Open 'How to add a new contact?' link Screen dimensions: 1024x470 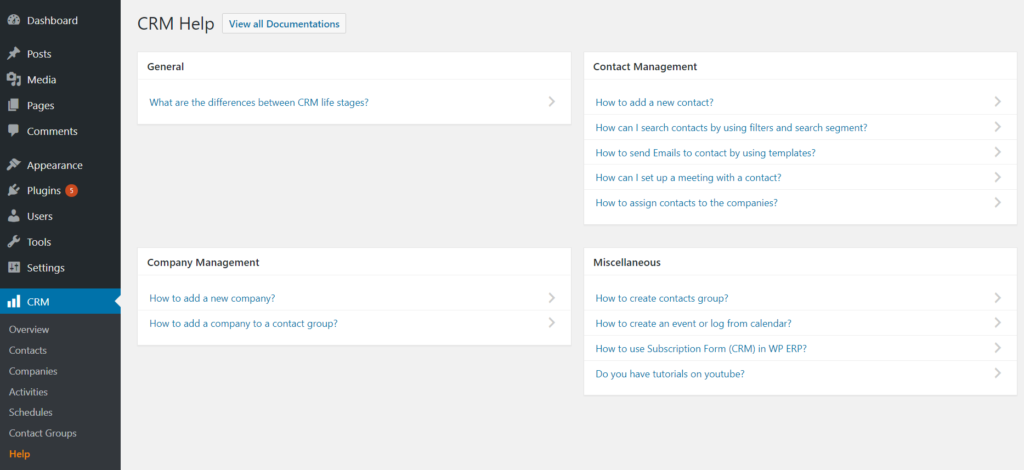pyautogui.click(x=654, y=102)
